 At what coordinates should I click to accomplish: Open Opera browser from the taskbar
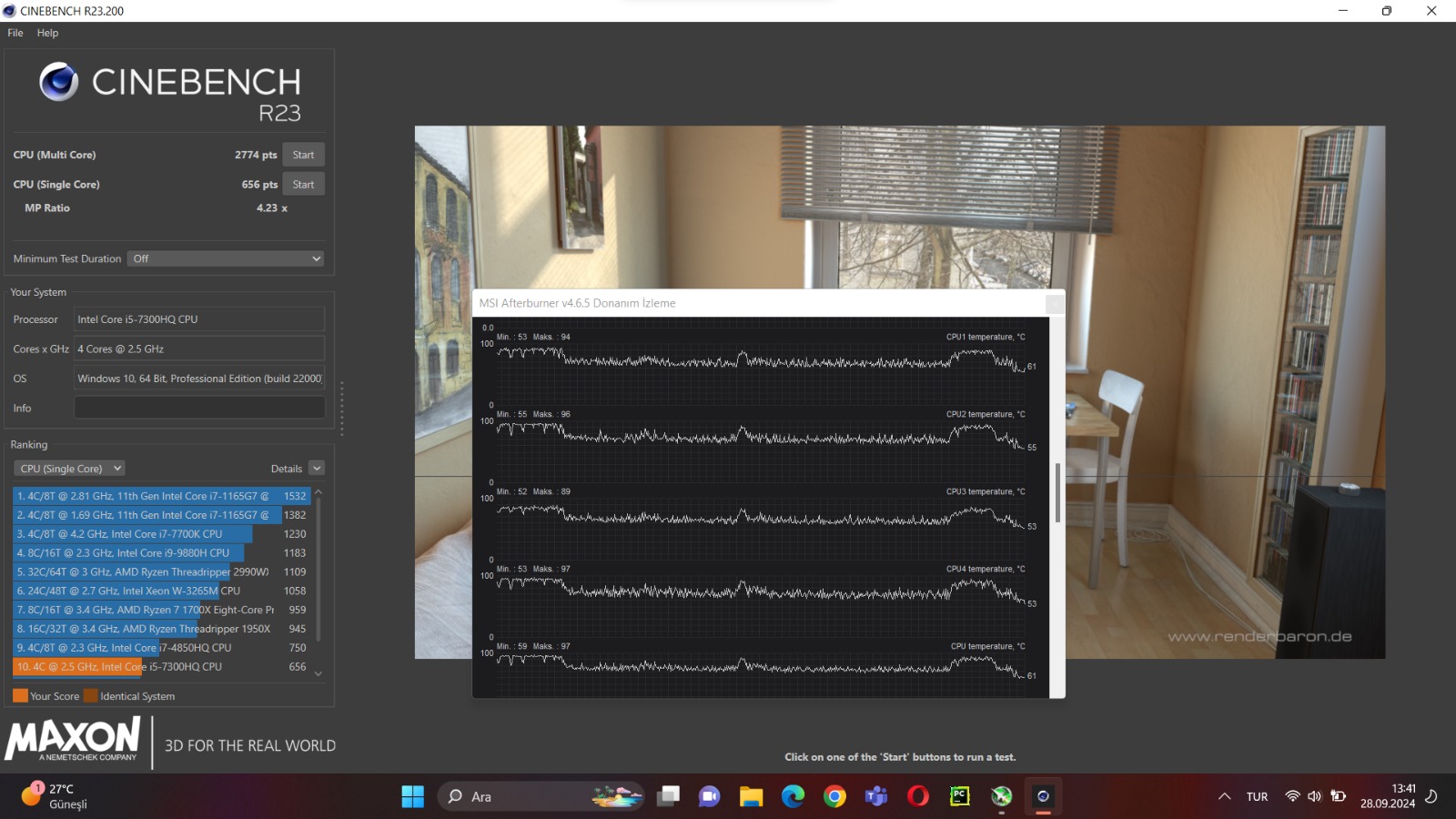(x=918, y=796)
